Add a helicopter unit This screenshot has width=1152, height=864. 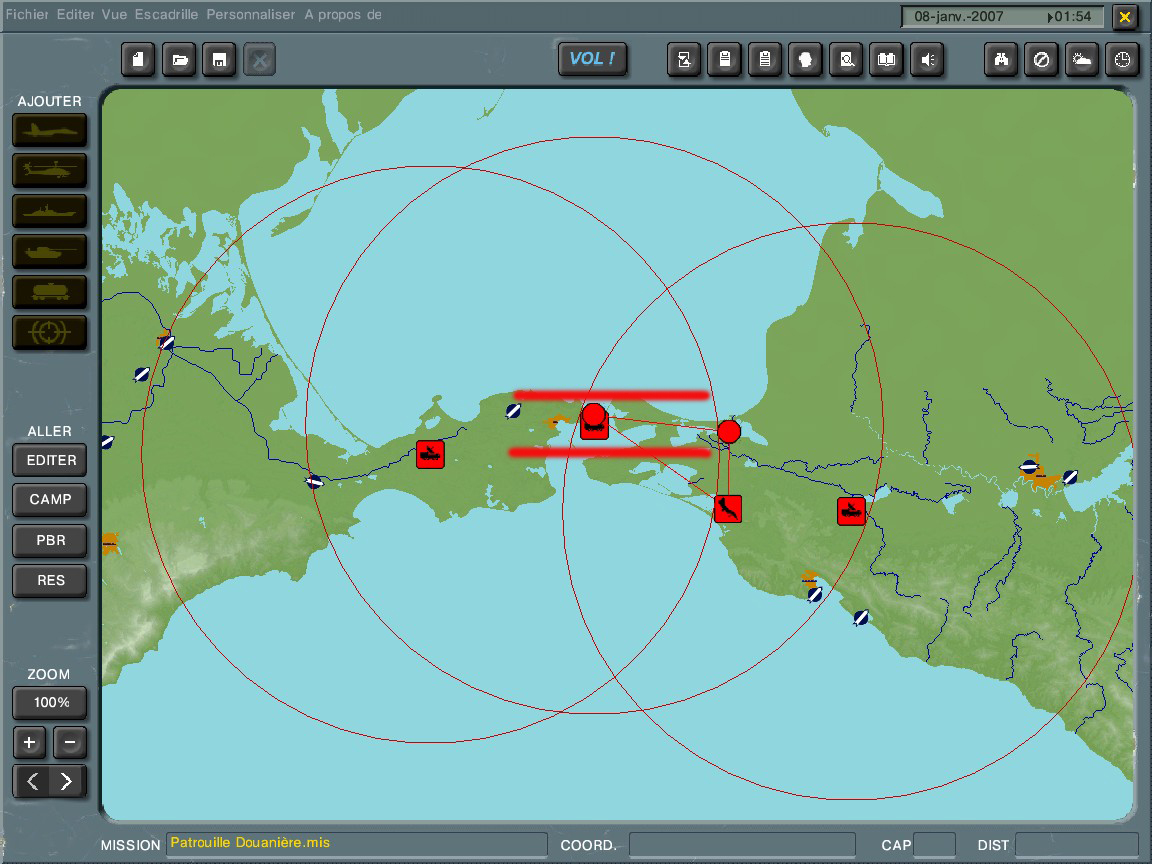pyautogui.click(x=50, y=170)
